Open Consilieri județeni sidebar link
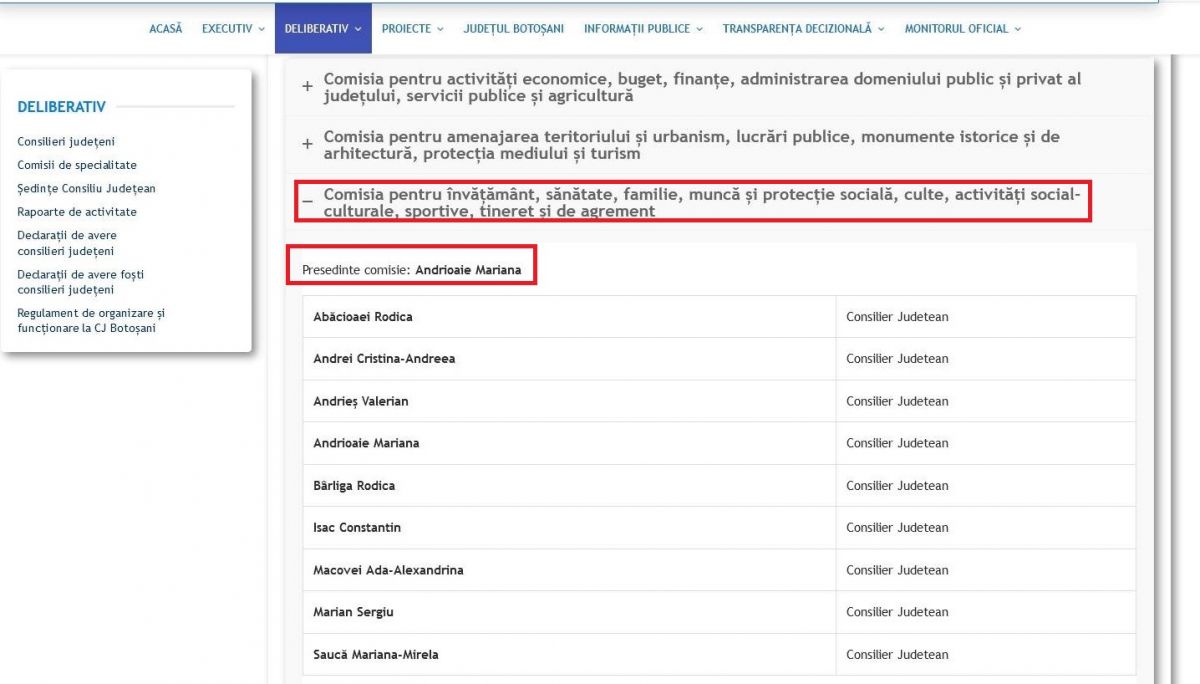The width and height of the screenshot is (1200, 684). [66, 142]
